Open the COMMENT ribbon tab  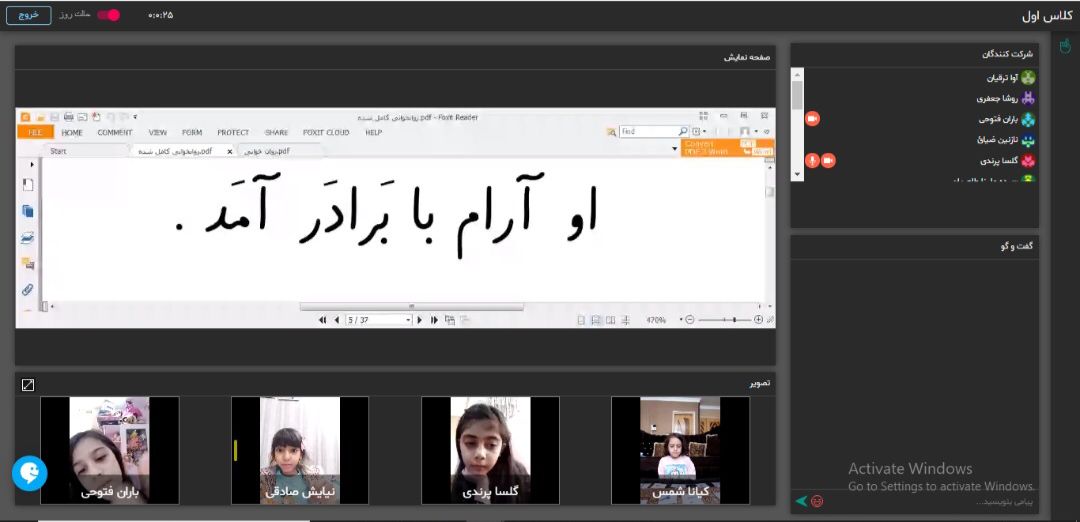point(114,132)
